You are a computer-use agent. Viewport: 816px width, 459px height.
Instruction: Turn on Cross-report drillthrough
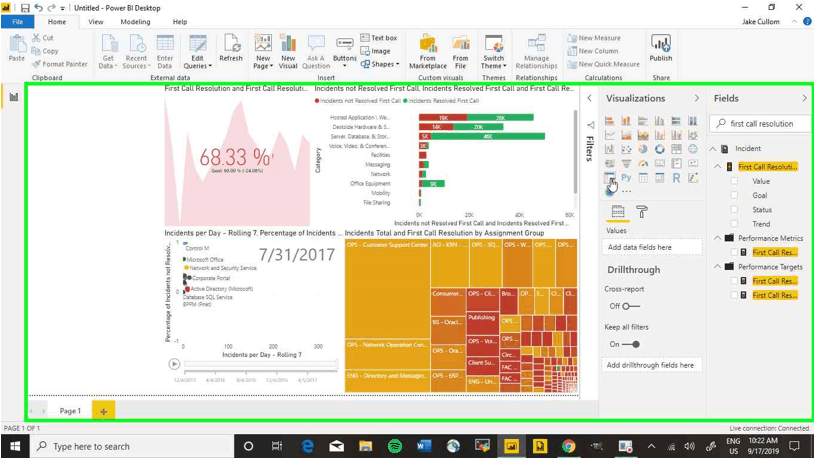click(631, 306)
